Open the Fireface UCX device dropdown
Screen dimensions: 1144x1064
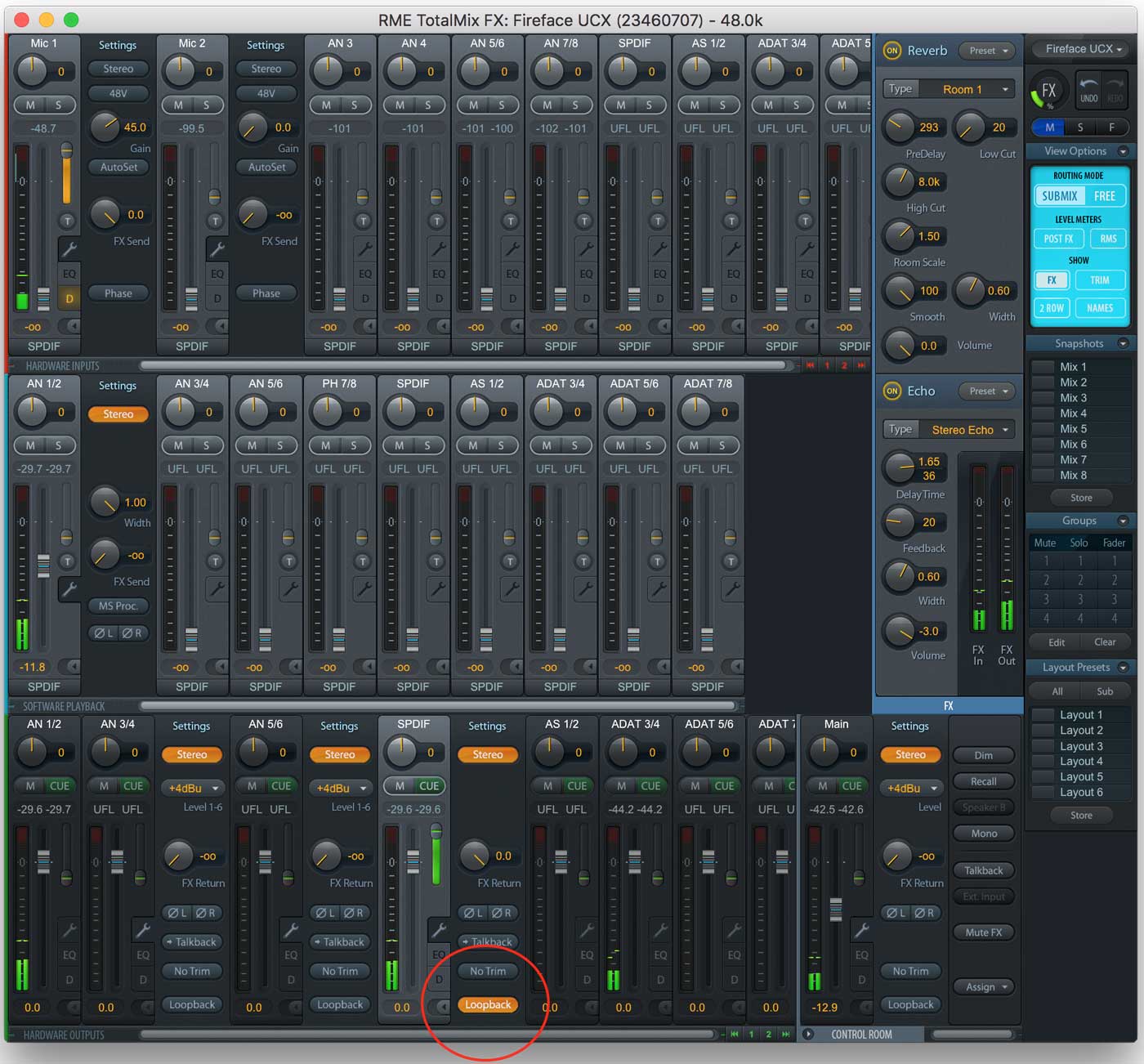1079,49
